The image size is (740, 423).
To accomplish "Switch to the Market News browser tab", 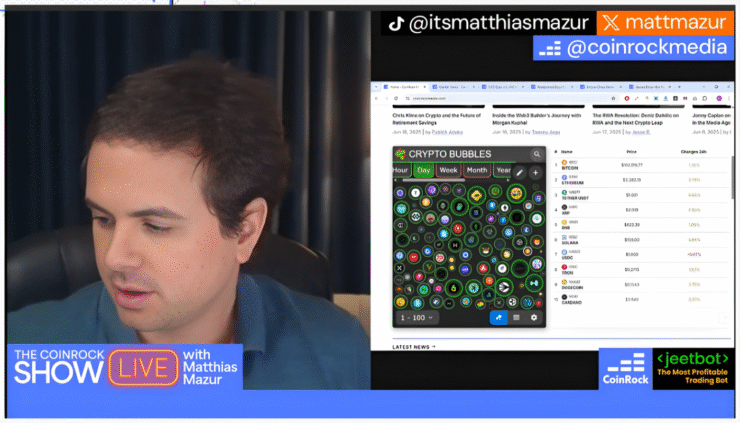I will pos(454,87).
